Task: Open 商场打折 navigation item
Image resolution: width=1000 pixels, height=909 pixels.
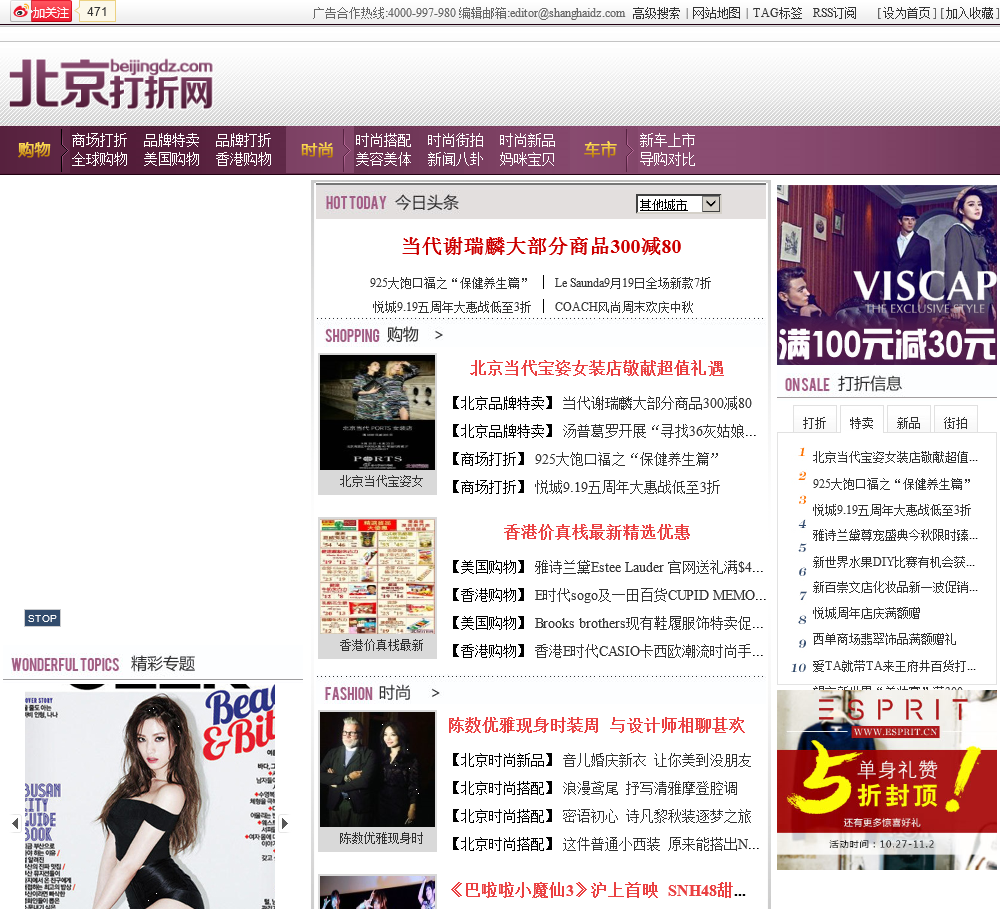Action: 99,140
